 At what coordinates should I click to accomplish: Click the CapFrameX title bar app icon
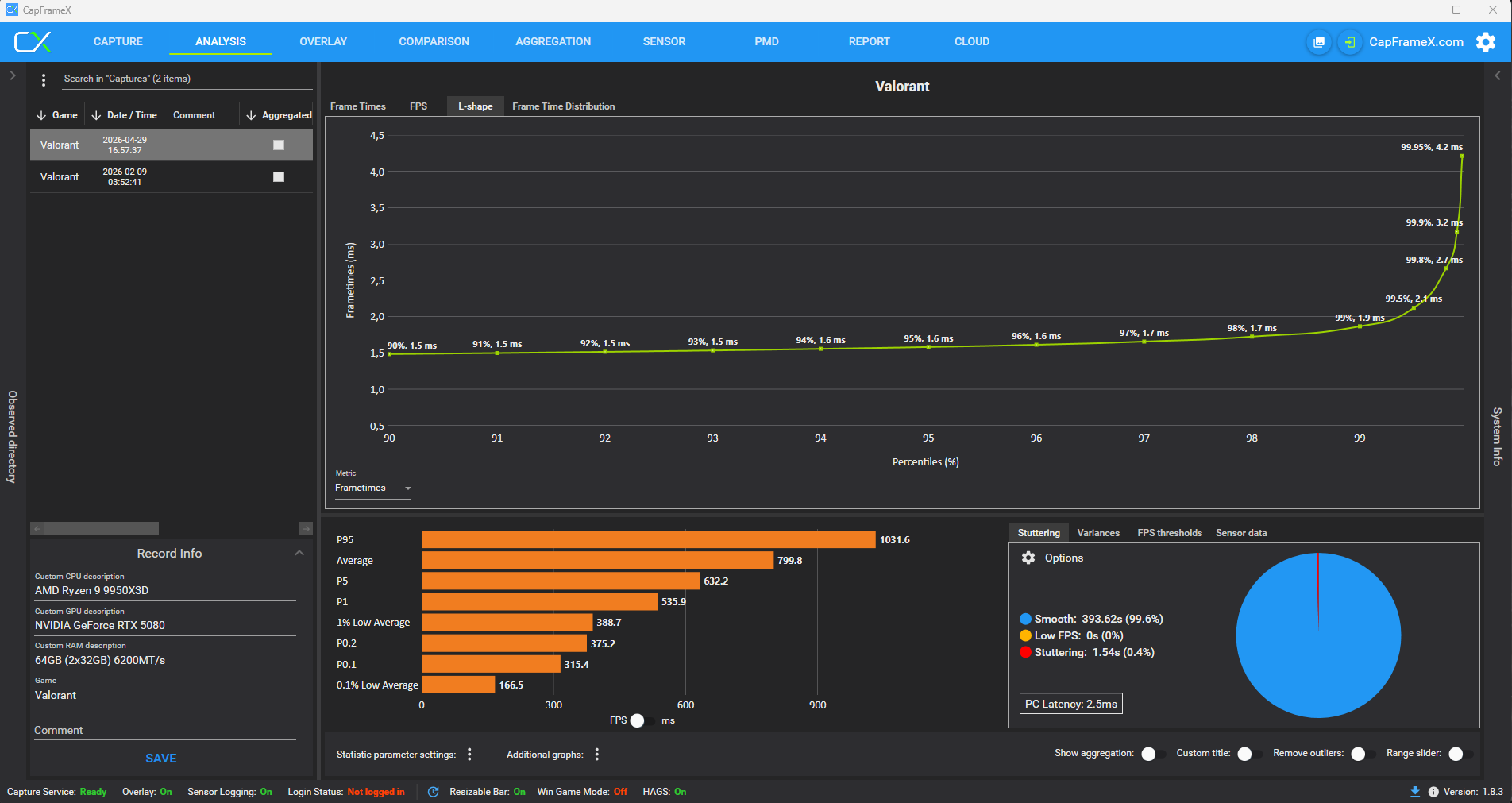pyautogui.click(x=12, y=10)
